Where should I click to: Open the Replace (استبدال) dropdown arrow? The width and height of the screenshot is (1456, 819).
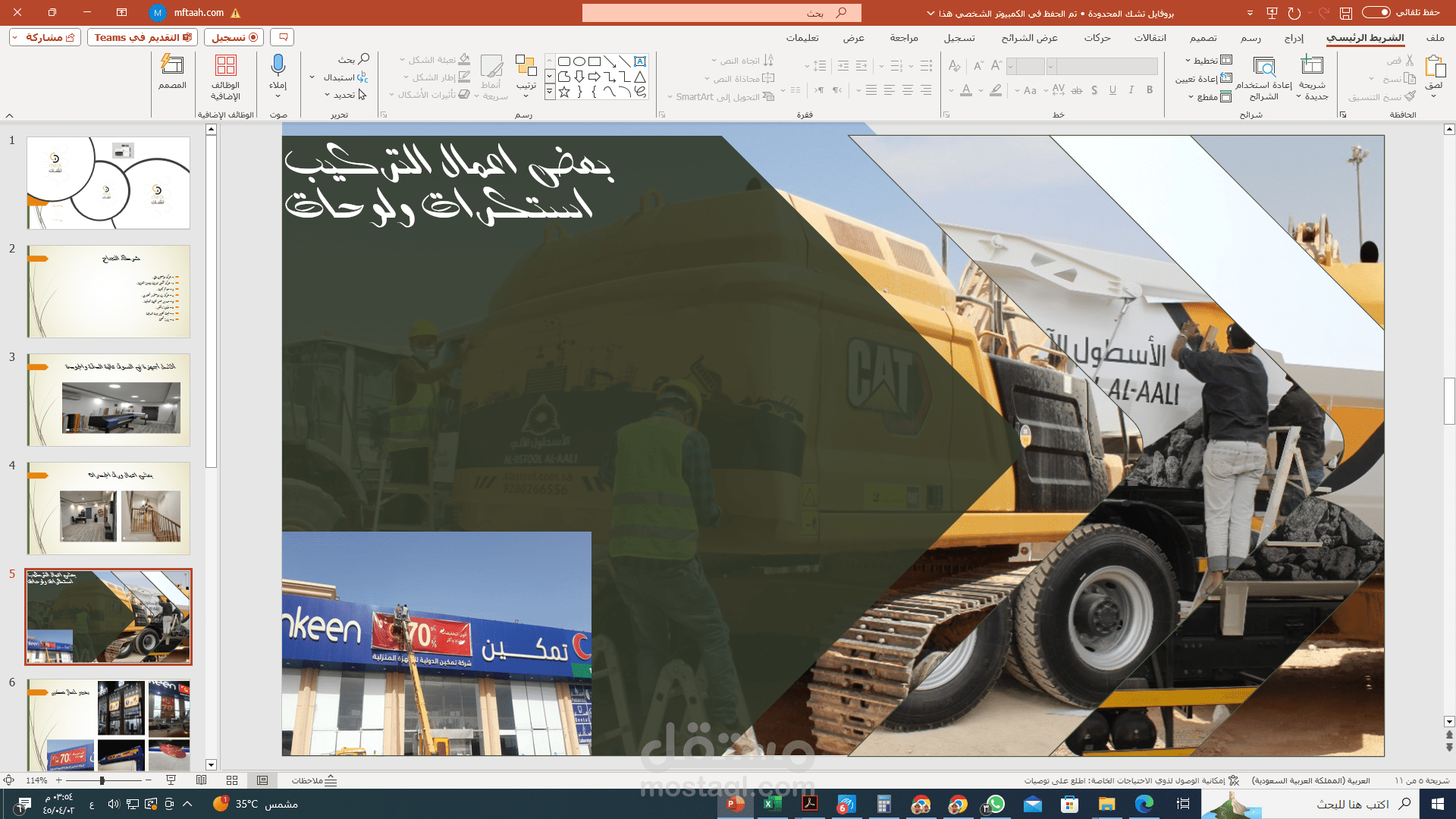(312, 77)
